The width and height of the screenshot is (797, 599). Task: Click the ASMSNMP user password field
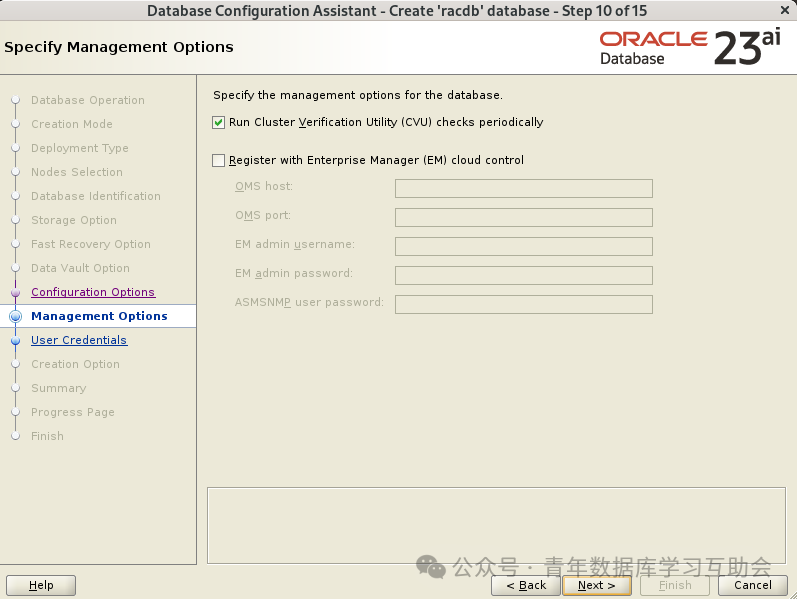(x=524, y=304)
